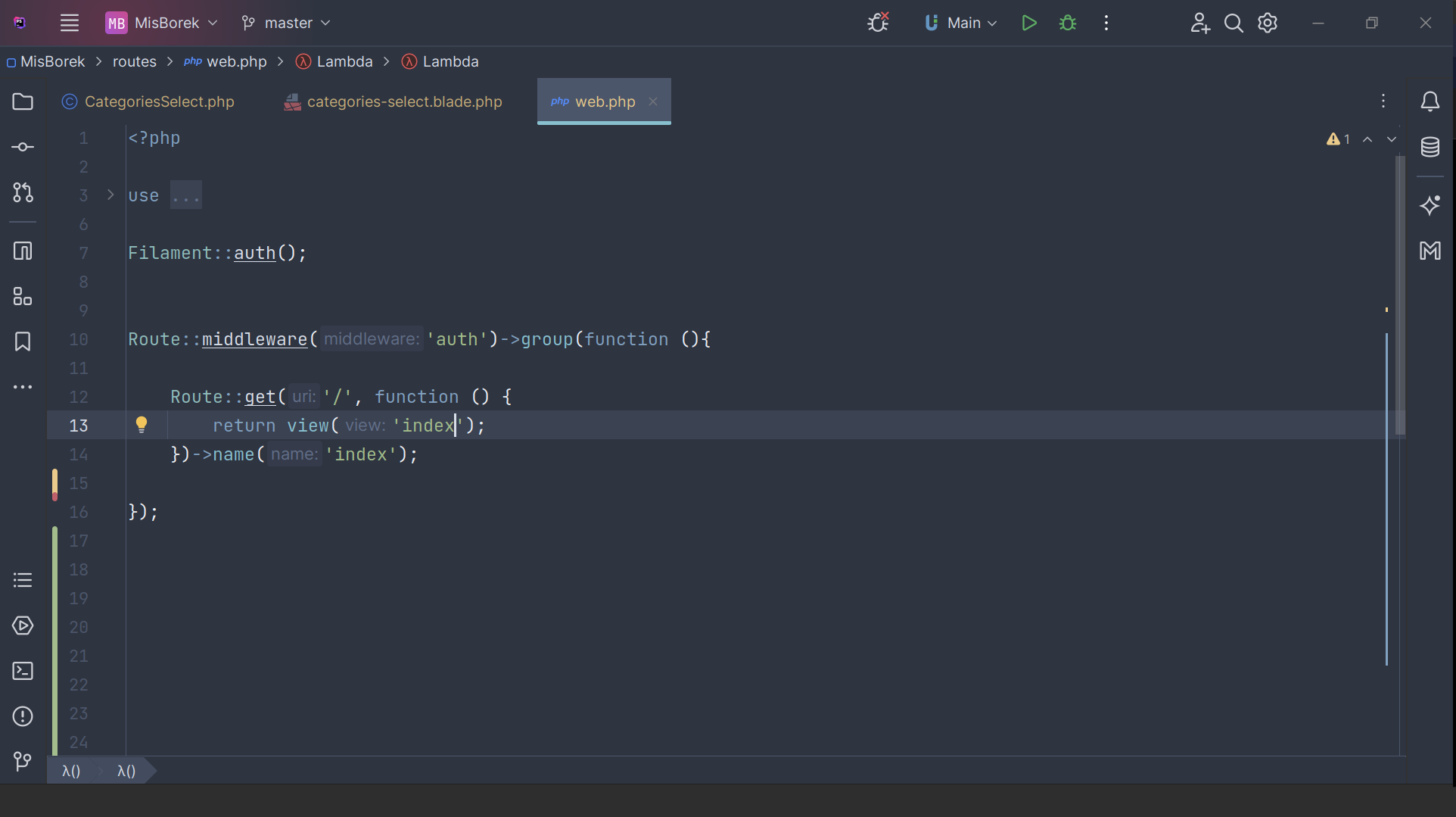
Task: Click first lambda in bottom breadcrumb bar
Action: click(71, 771)
